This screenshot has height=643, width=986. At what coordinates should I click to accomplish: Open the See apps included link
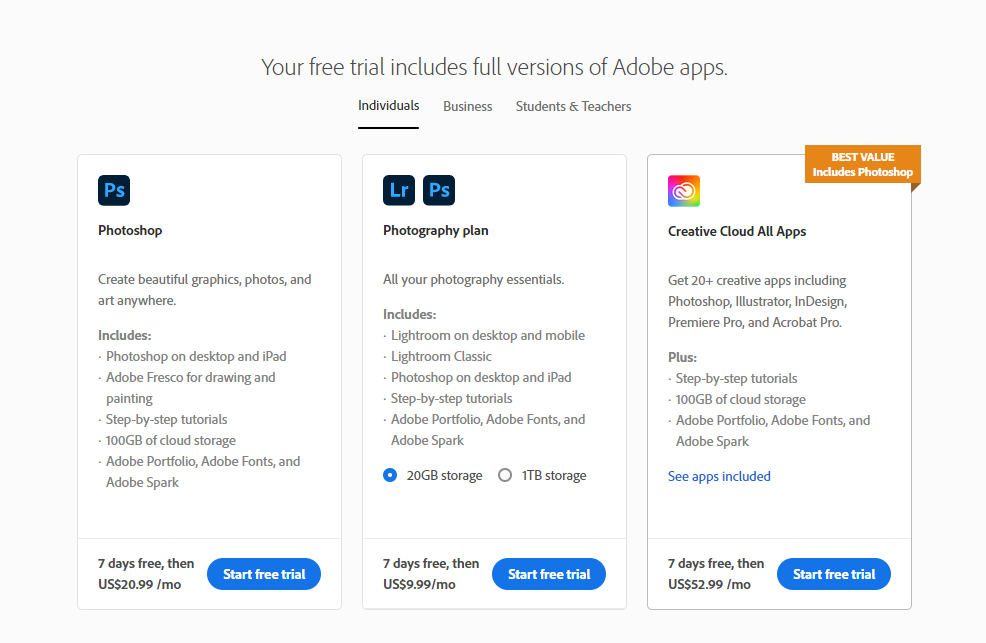(x=719, y=476)
